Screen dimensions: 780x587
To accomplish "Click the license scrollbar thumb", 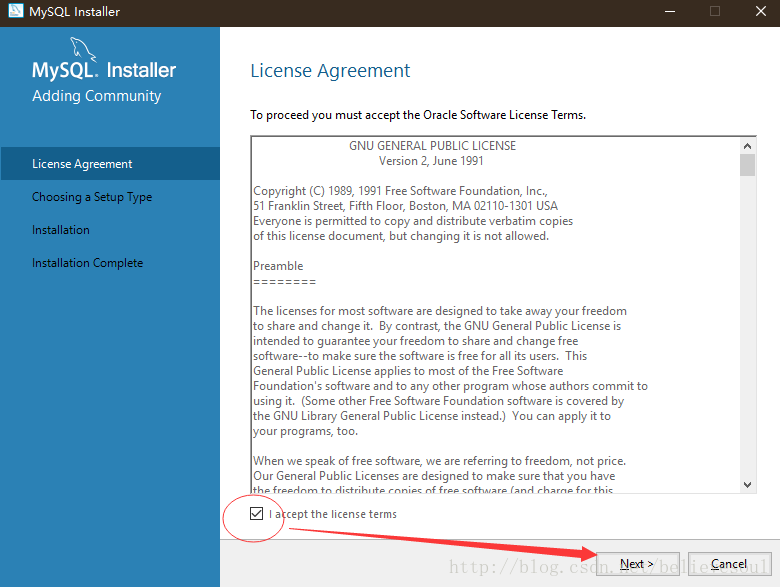I will coord(747,165).
